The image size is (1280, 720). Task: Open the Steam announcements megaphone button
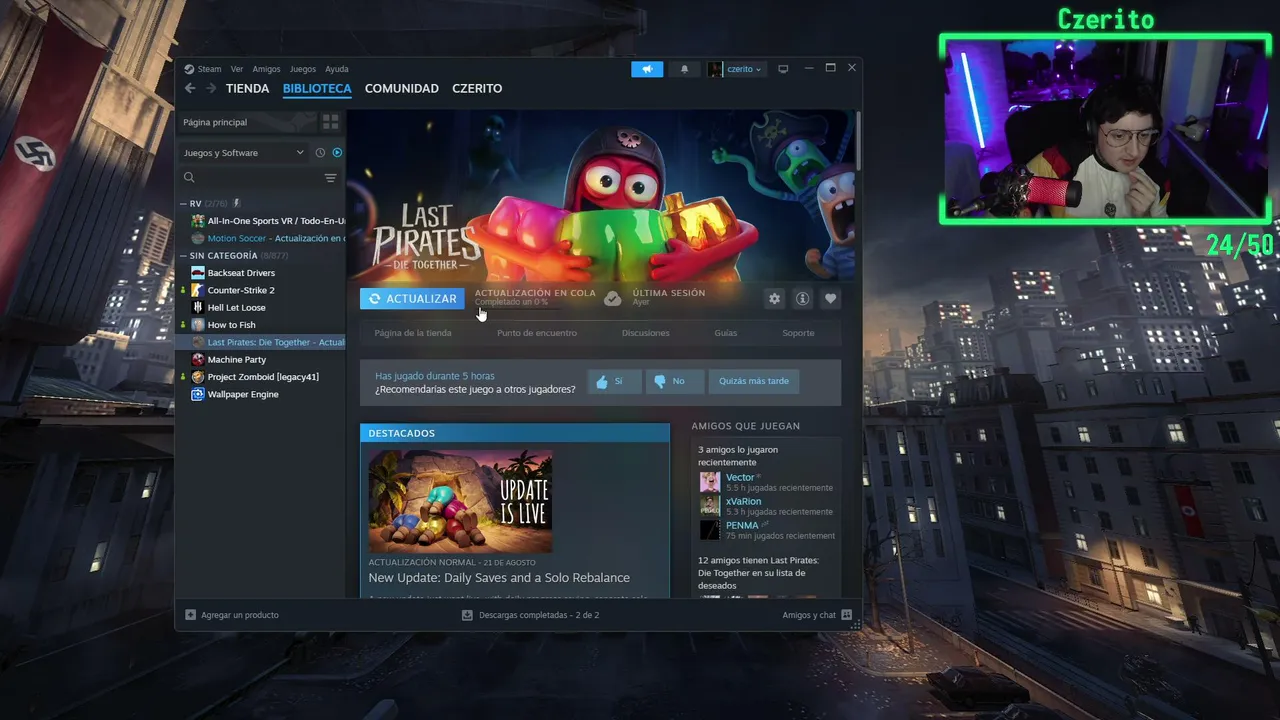pos(647,69)
